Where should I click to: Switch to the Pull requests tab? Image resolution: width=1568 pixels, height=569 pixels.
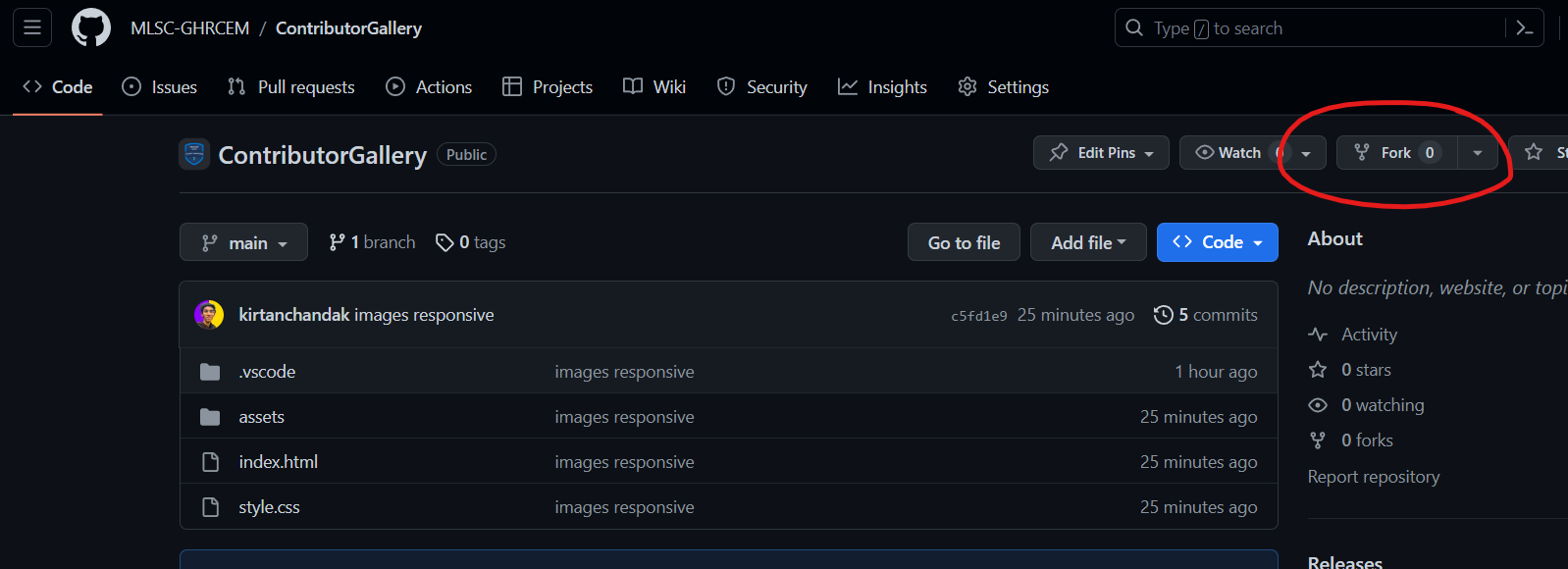click(x=291, y=87)
